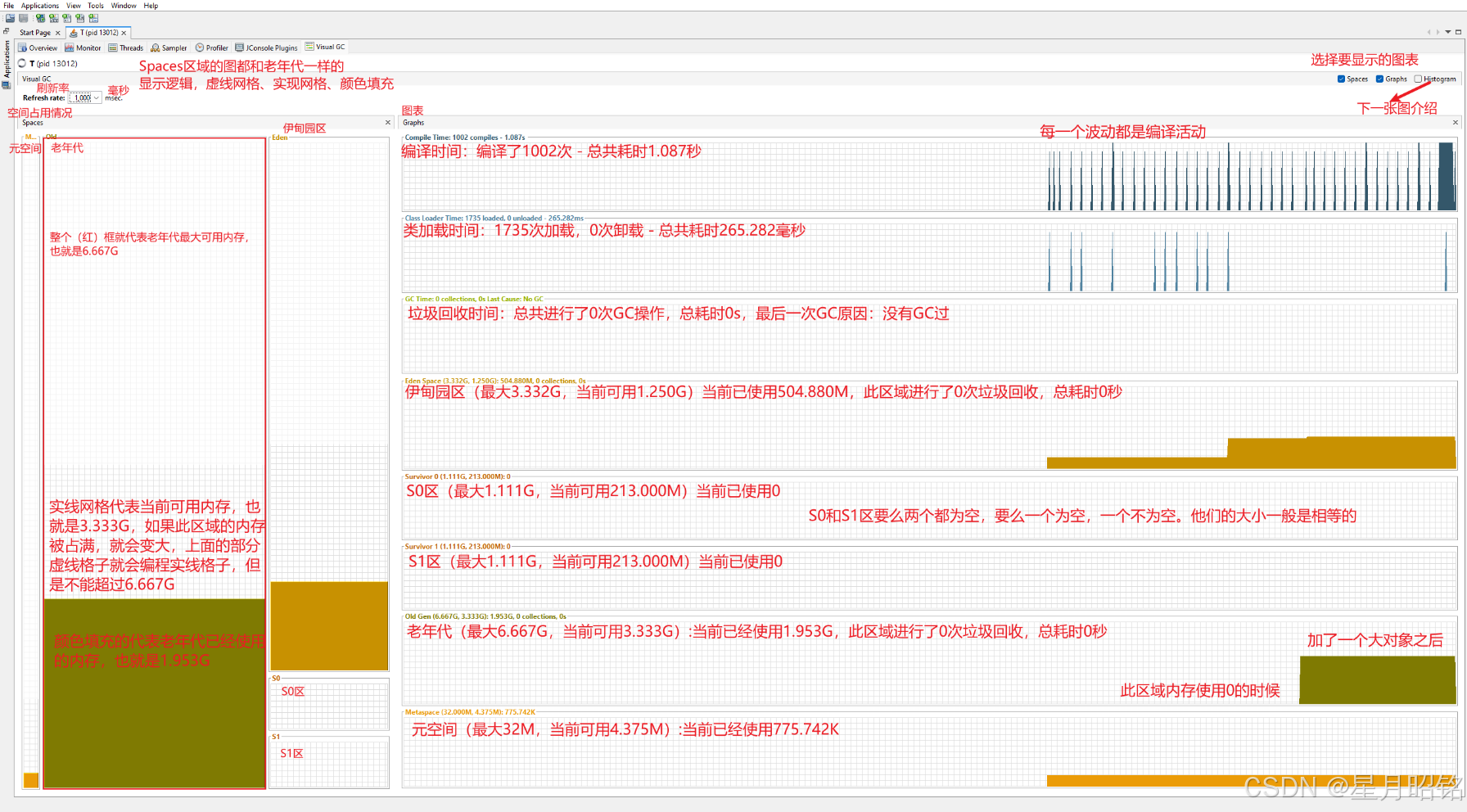Select the Visual GC tab

pos(325,47)
